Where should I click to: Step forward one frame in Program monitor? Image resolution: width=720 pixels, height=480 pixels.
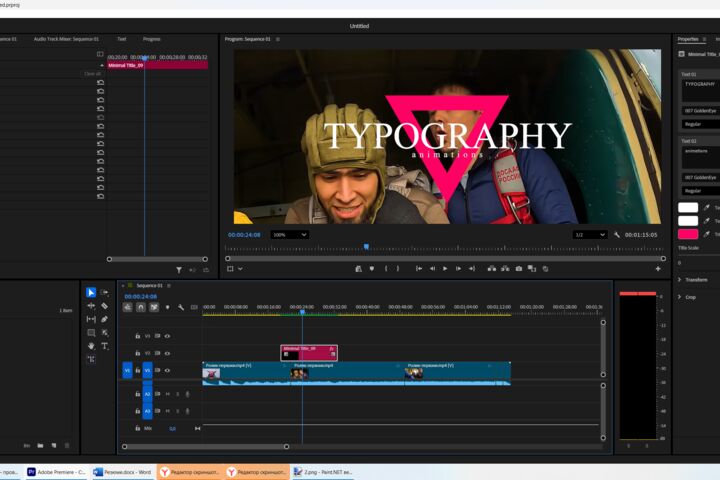tap(458, 269)
